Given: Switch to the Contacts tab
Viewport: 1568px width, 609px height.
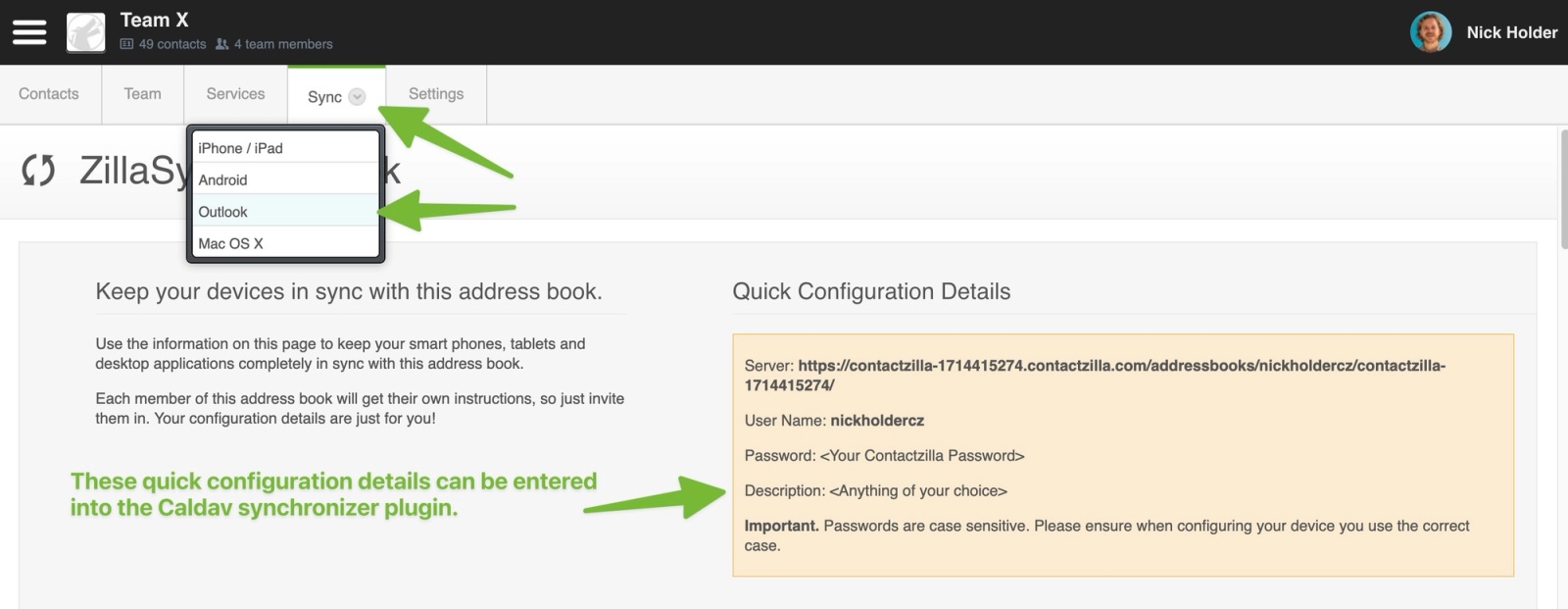Looking at the screenshot, I should coord(48,93).
